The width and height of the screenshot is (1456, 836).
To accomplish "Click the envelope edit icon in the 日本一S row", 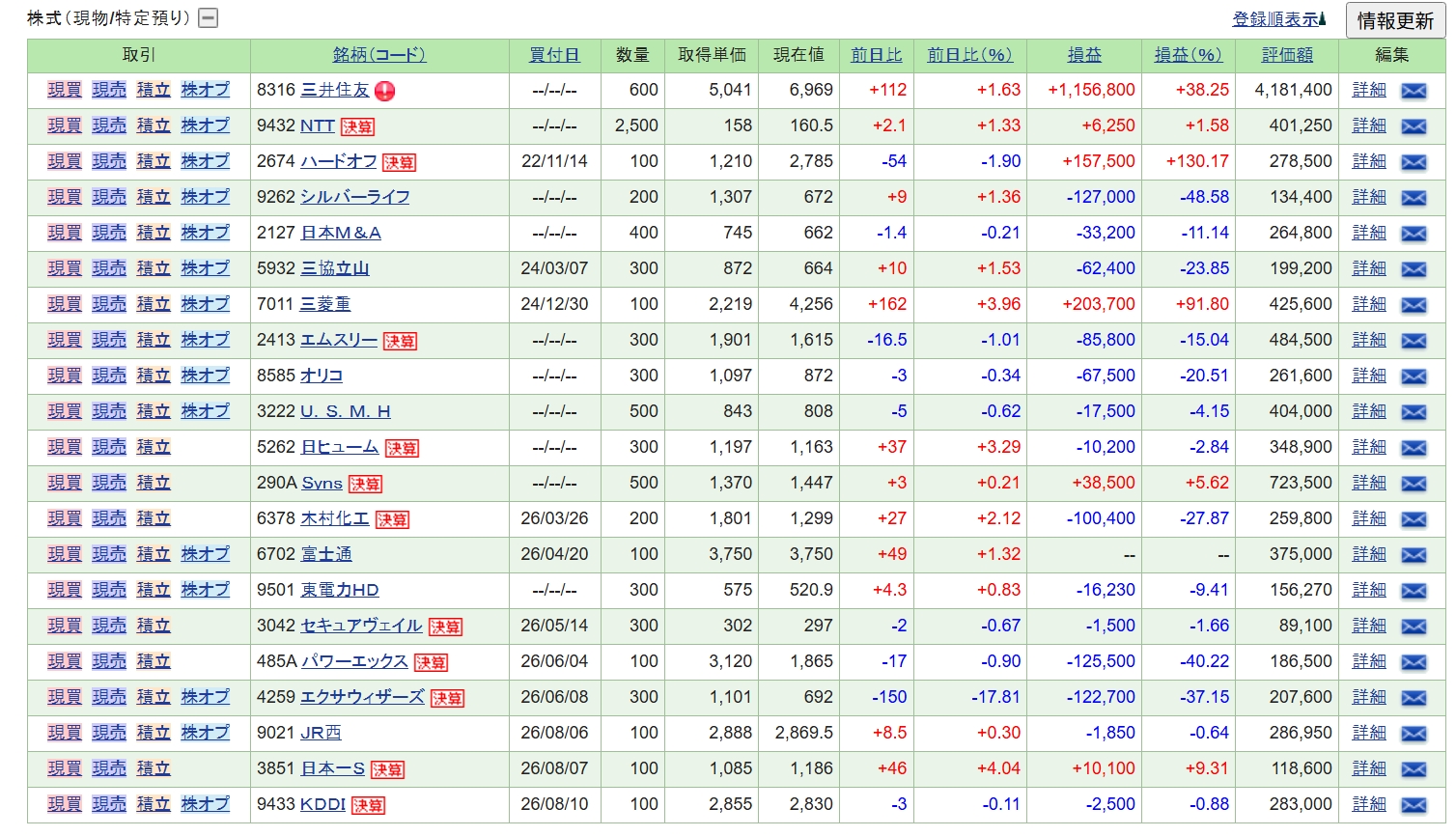I will pyautogui.click(x=1414, y=769).
